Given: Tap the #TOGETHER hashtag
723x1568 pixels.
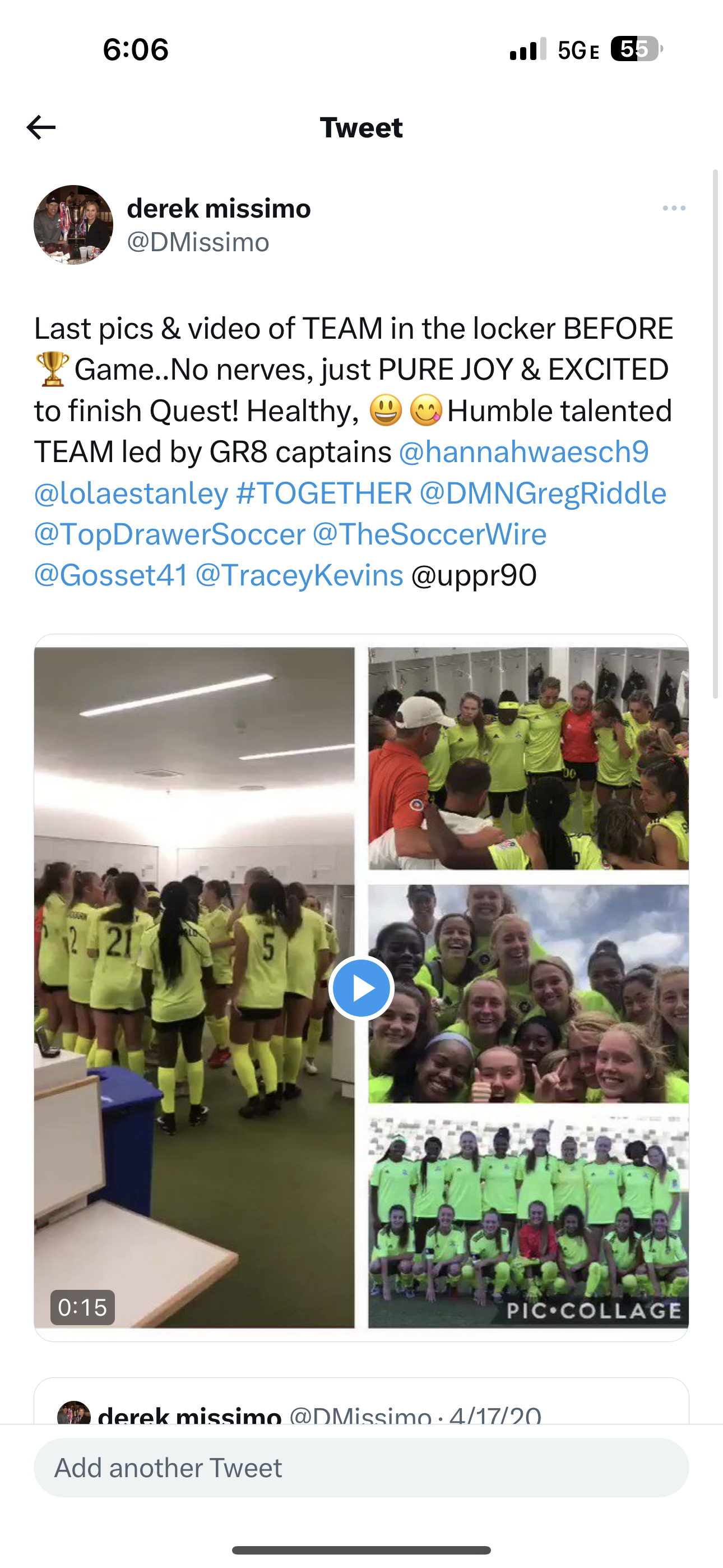Looking at the screenshot, I should [x=324, y=493].
